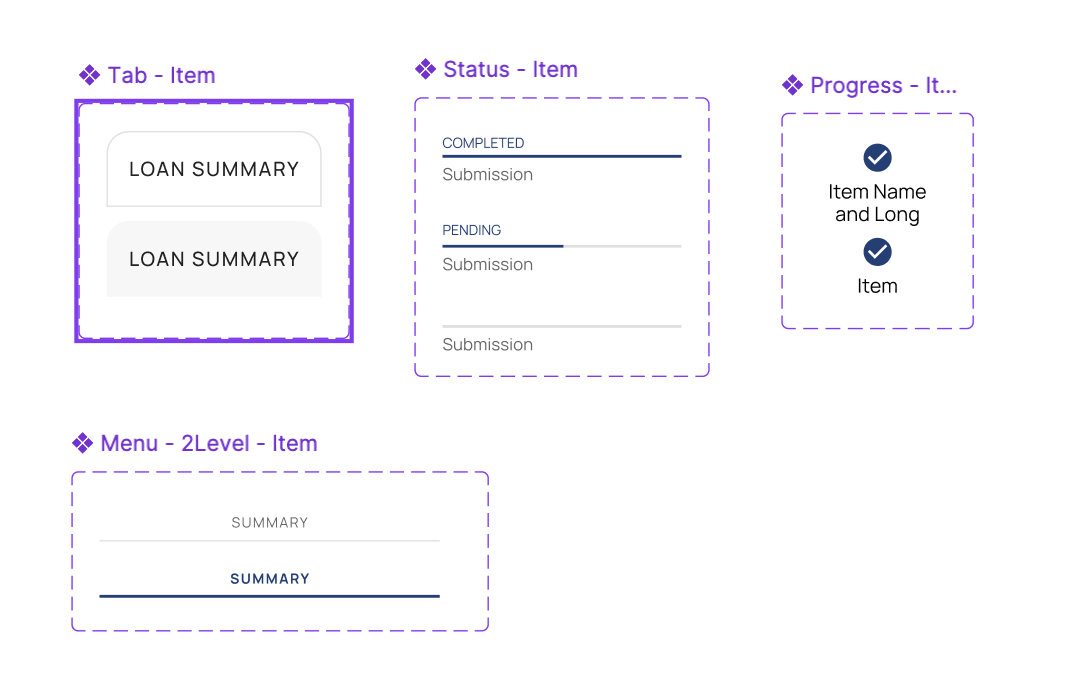This screenshot has width=1092, height=696.
Task: Open the Status - Item component frame
Action: (561, 237)
